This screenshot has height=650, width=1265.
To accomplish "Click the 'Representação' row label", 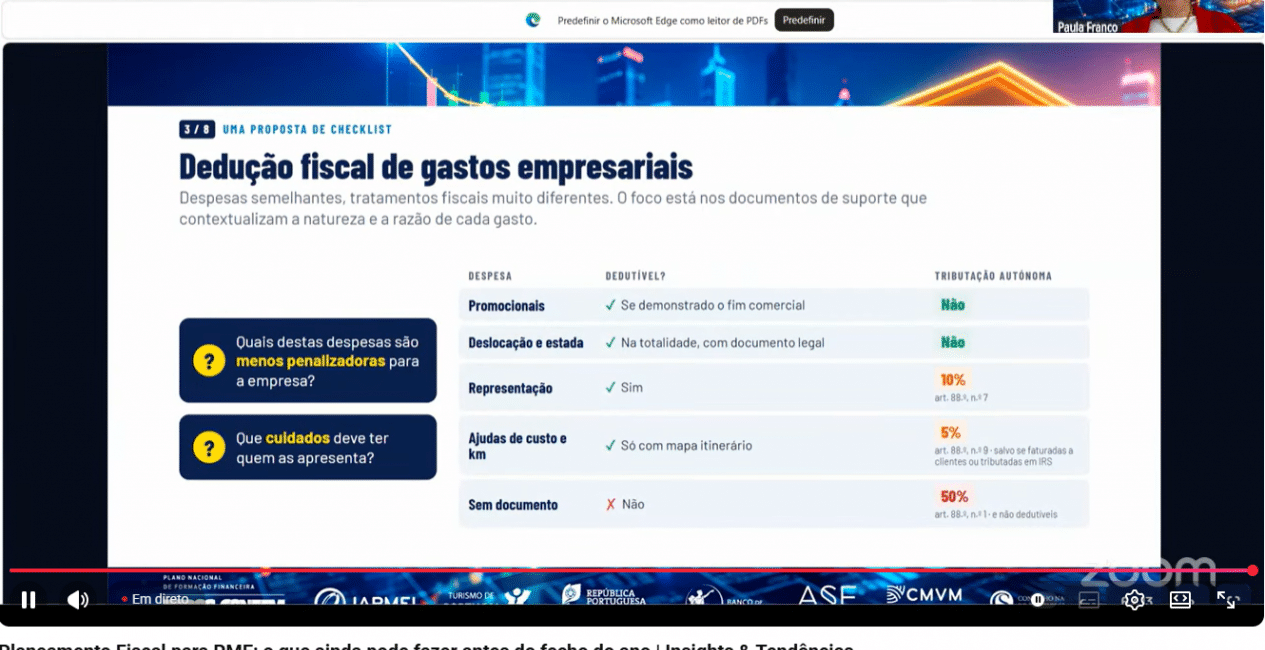I will click(x=510, y=388).
